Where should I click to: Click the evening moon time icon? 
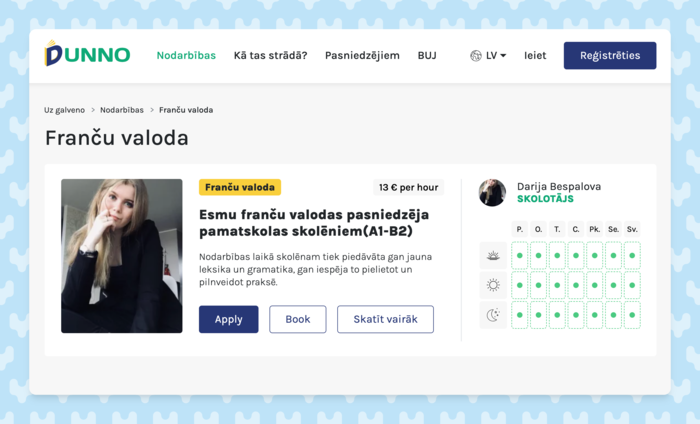click(x=493, y=315)
